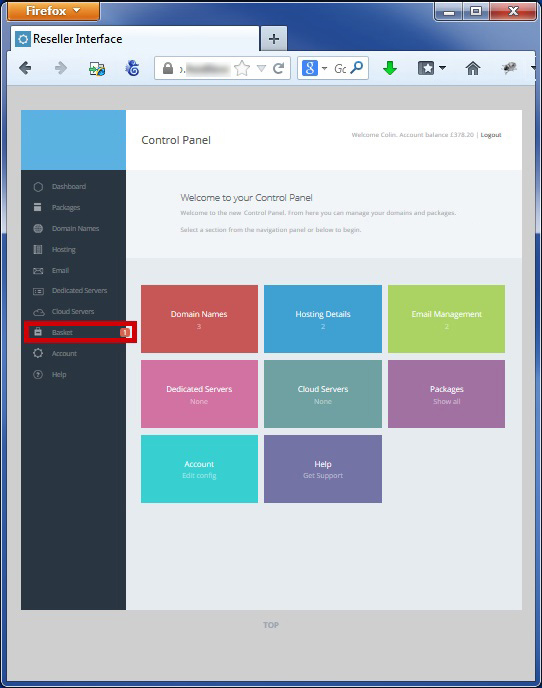542x688 pixels.
Task: Open the Email Management green tile
Action: [x=446, y=319]
